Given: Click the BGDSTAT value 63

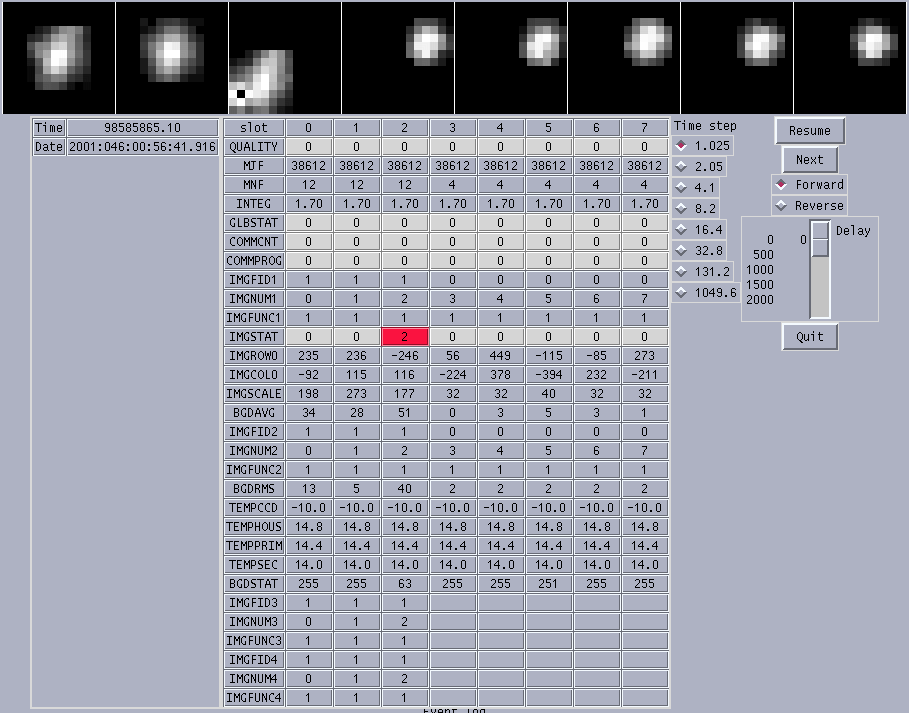Looking at the screenshot, I should (405, 584).
